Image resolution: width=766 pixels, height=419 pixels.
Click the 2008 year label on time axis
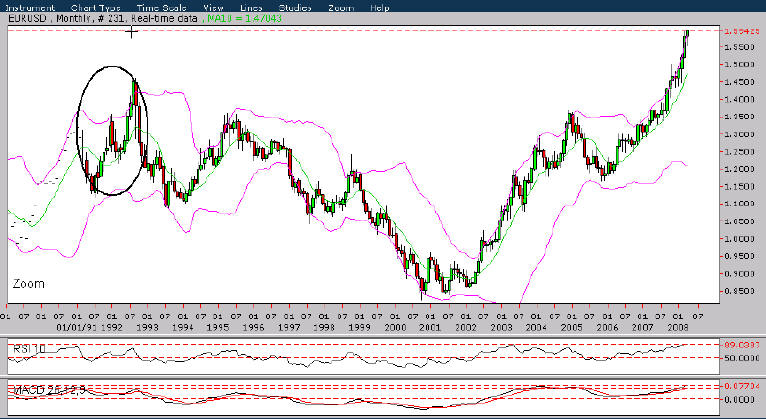[x=678, y=327]
